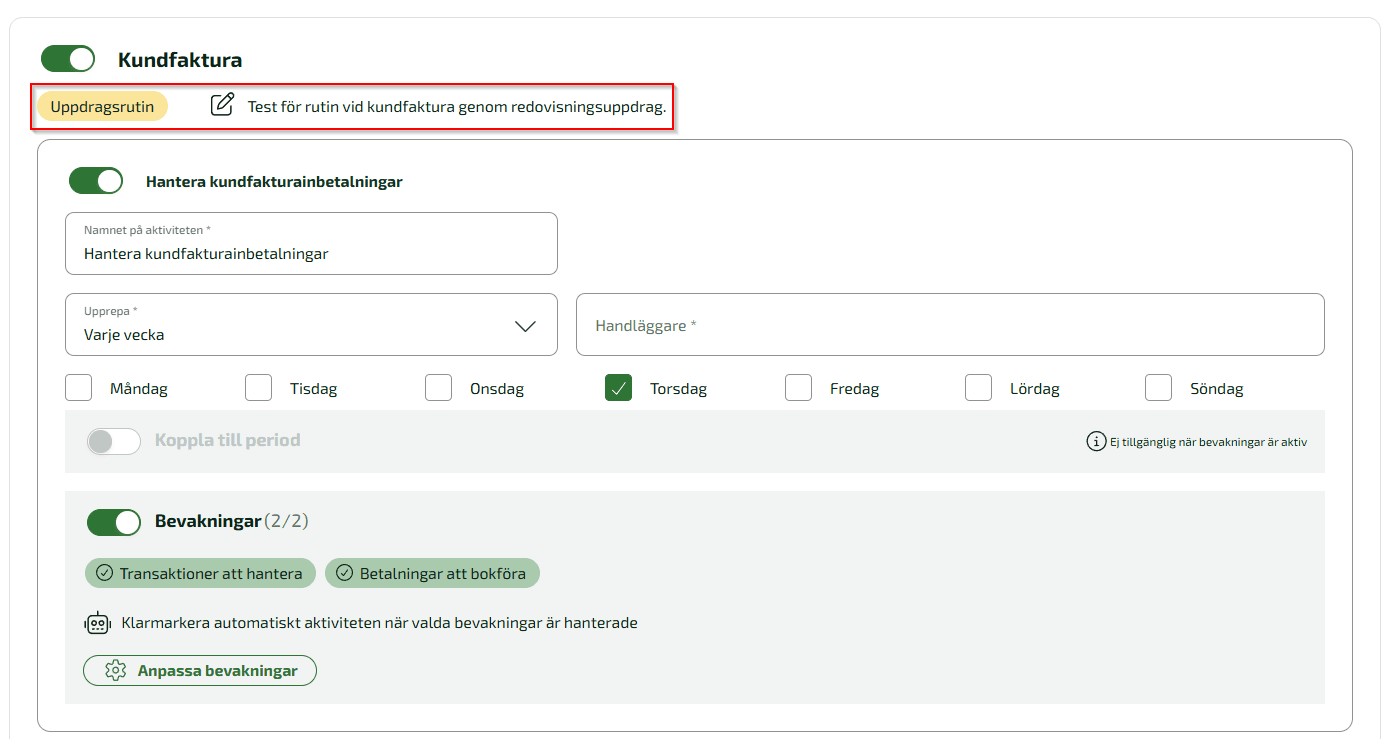Click the Uppdragsrutin yellow tag

(102, 106)
